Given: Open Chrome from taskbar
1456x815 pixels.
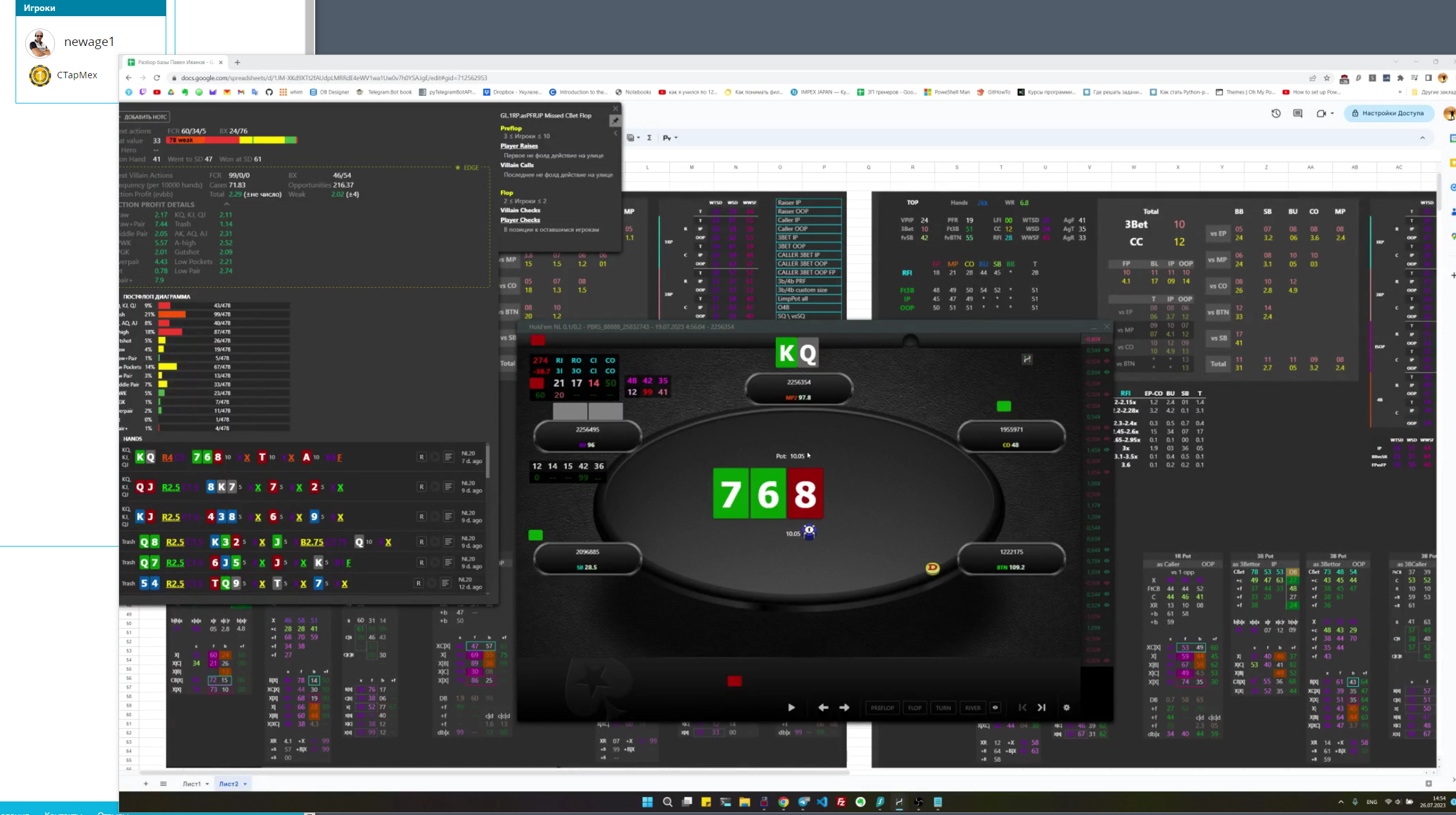Looking at the screenshot, I should 784,802.
